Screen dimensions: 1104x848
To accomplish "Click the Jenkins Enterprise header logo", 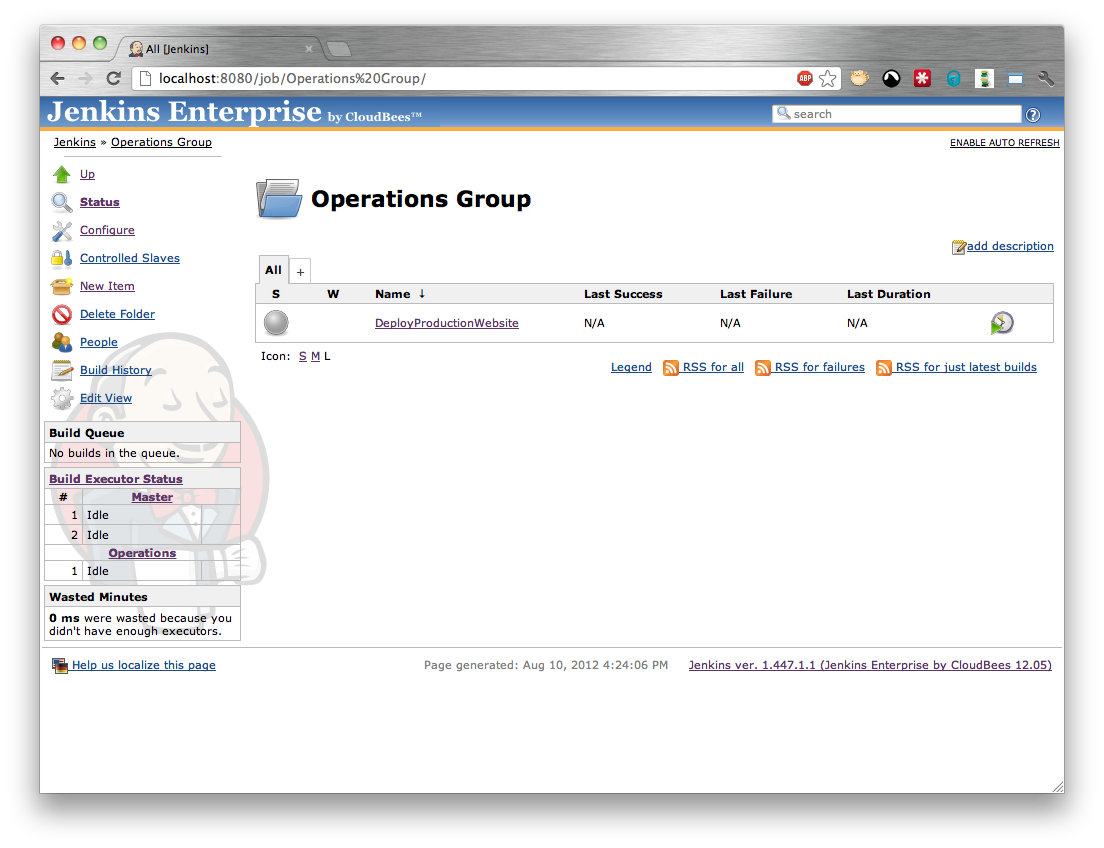I will 234,113.
